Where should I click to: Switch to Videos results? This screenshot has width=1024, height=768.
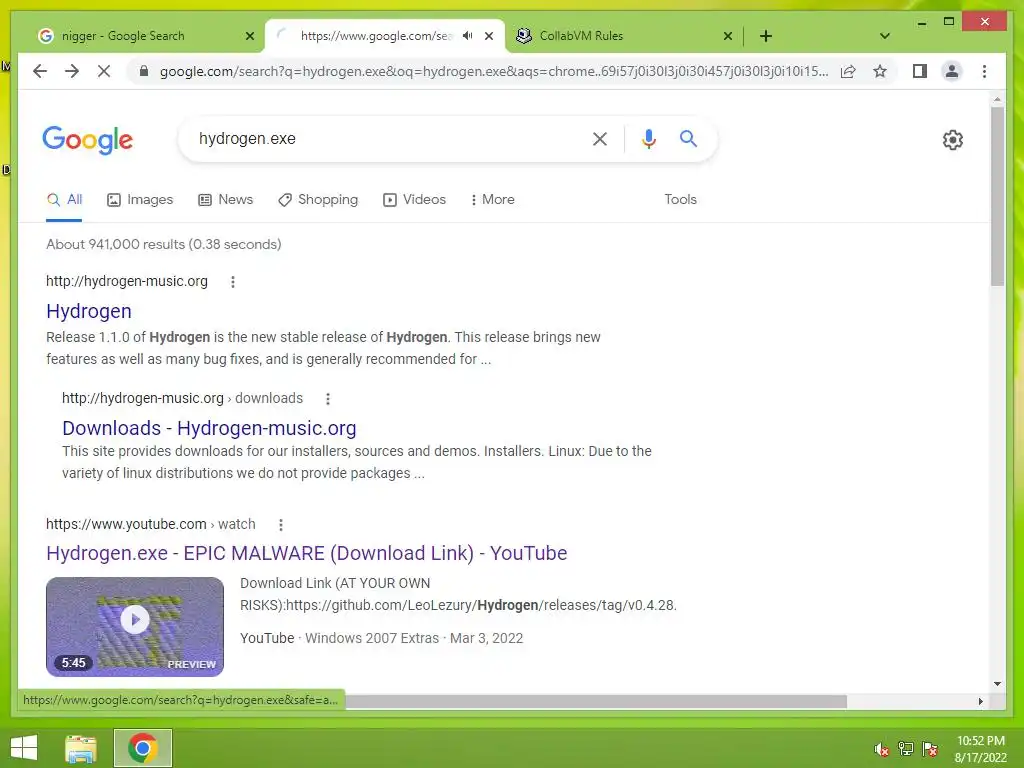414,199
